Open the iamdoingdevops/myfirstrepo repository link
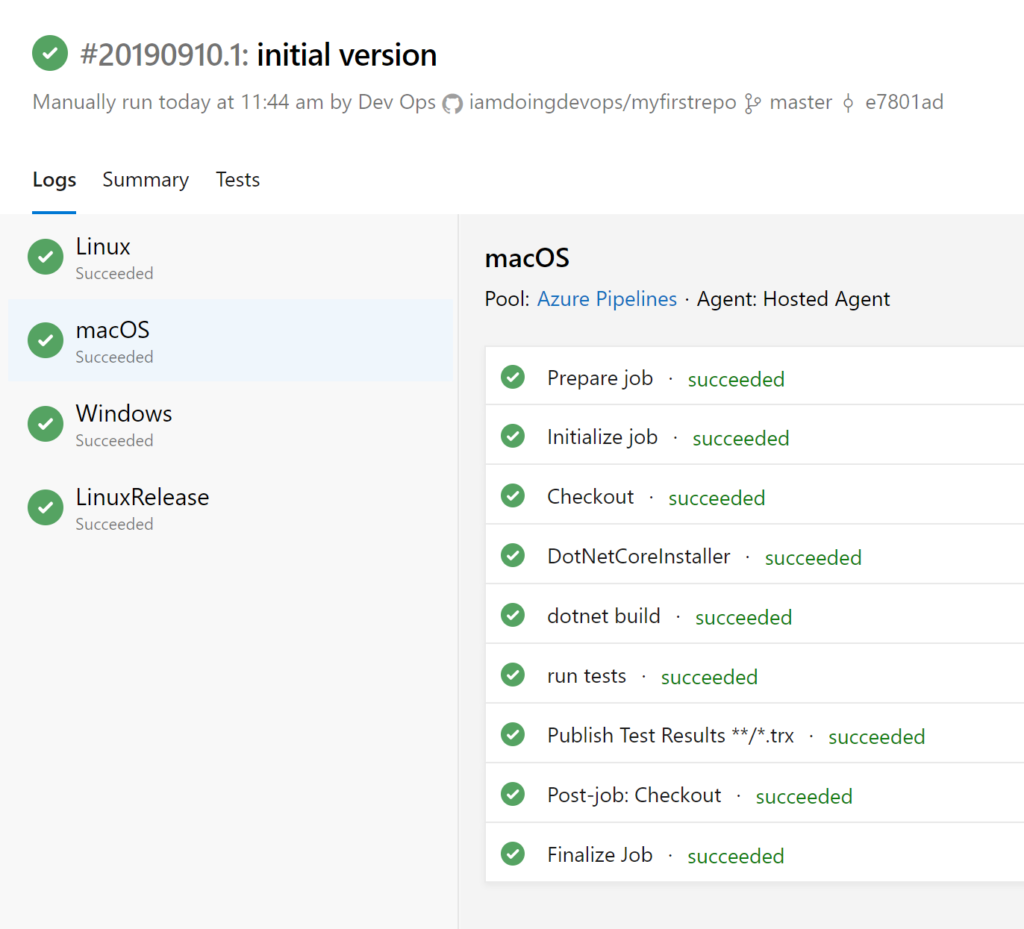The image size is (1024, 929). click(x=602, y=102)
